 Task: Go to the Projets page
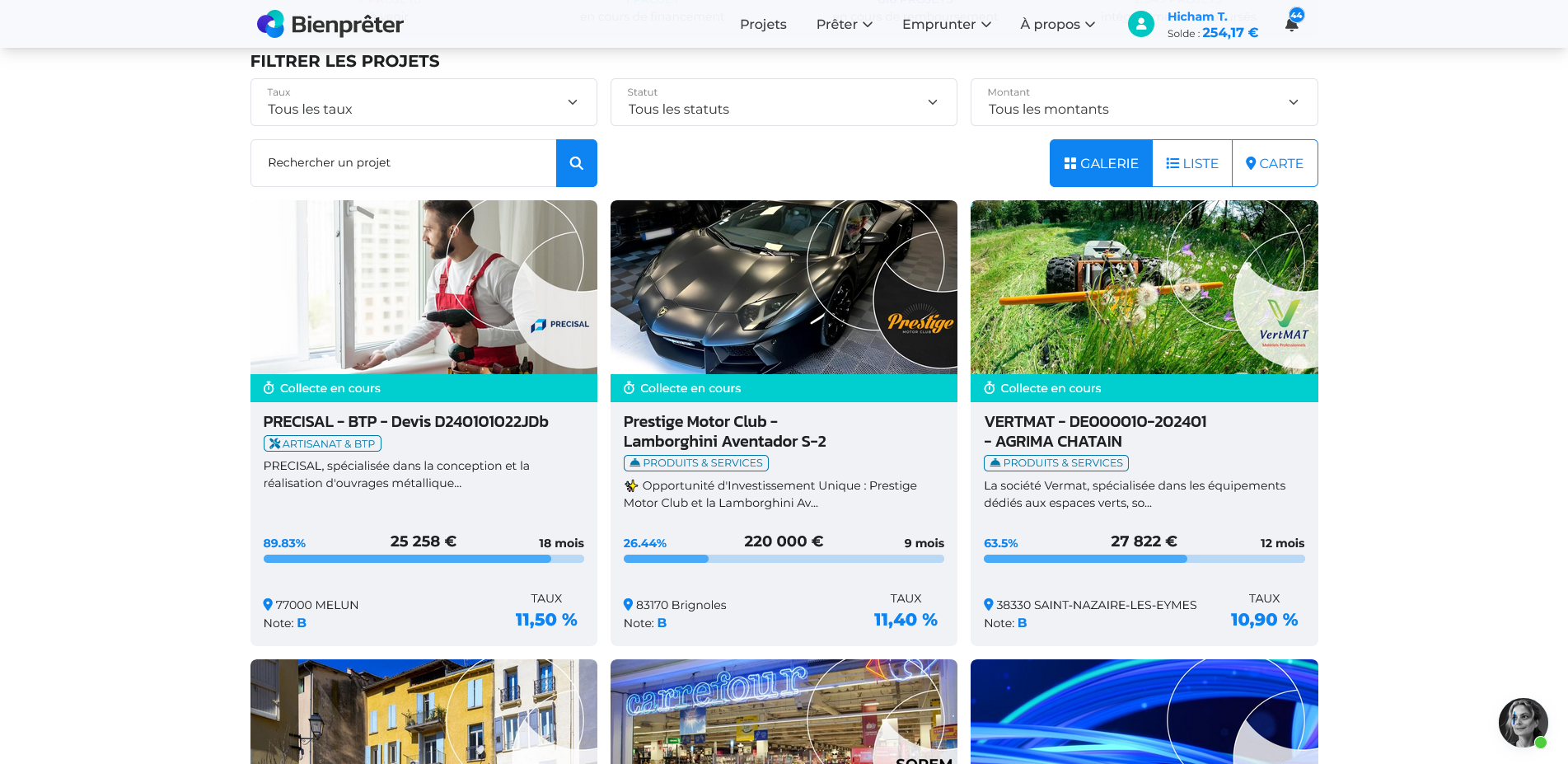pos(763,25)
